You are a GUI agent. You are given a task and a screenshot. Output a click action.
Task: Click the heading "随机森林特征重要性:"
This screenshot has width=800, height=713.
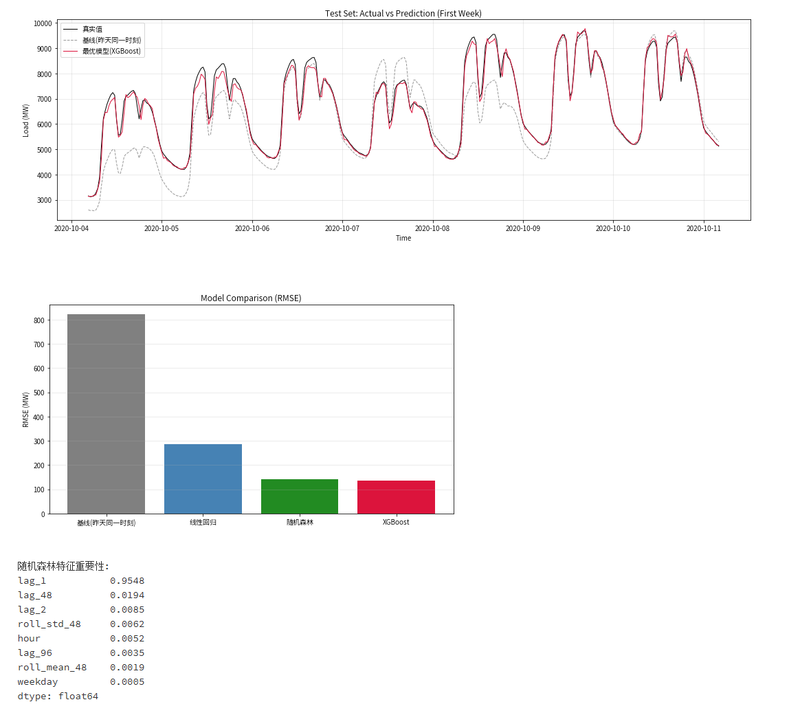coord(63,566)
